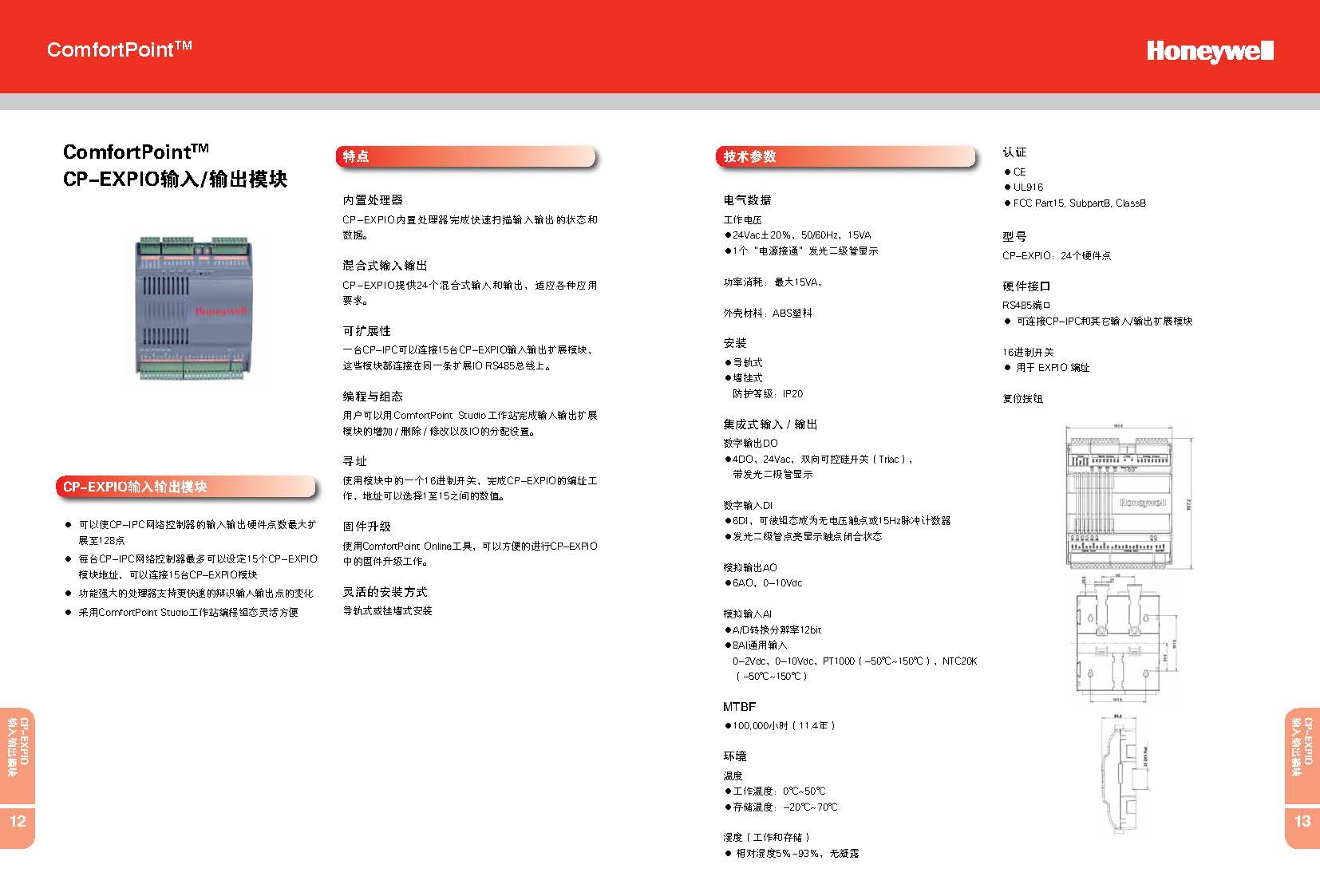Click the '安装' subheading
Screen dimensions: 1320x896
735,343
